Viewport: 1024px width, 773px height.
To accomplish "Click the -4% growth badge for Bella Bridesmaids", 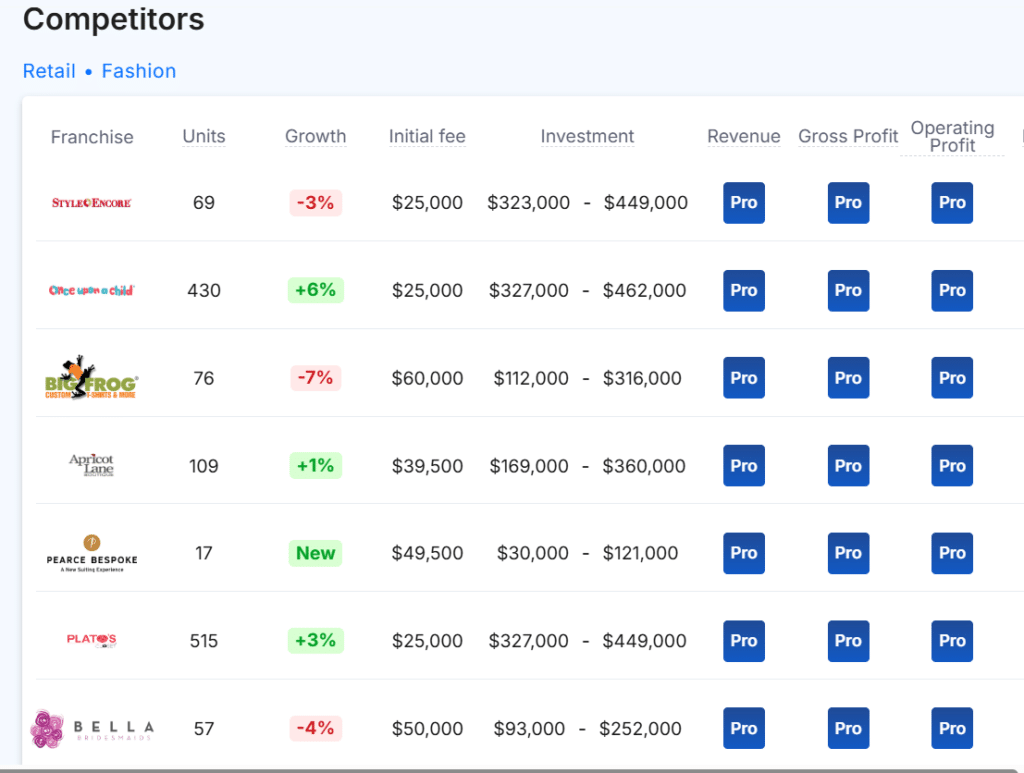I will [x=315, y=728].
